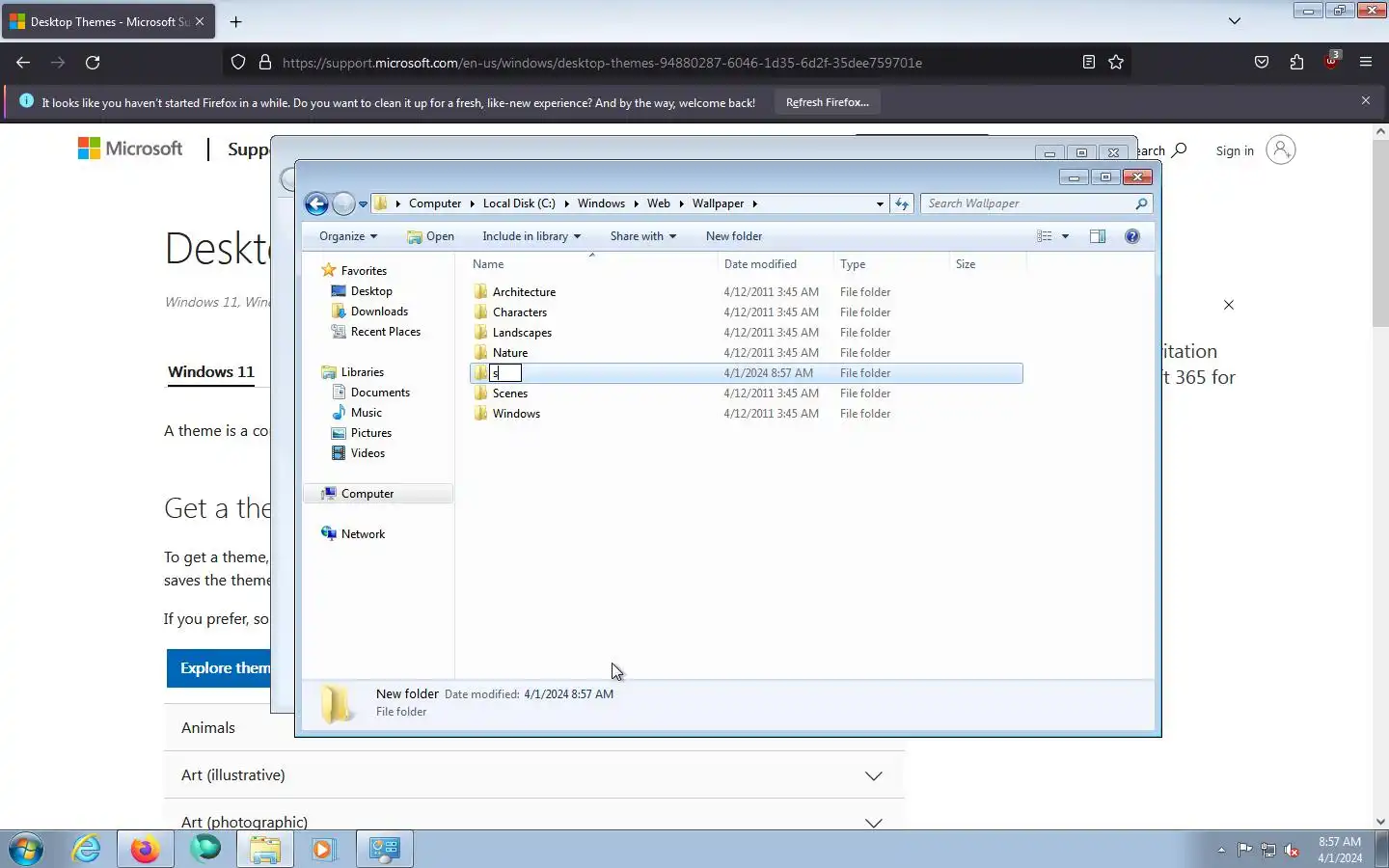Select the Architecture folder
Image resolution: width=1389 pixels, height=868 pixels.
[524, 292]
